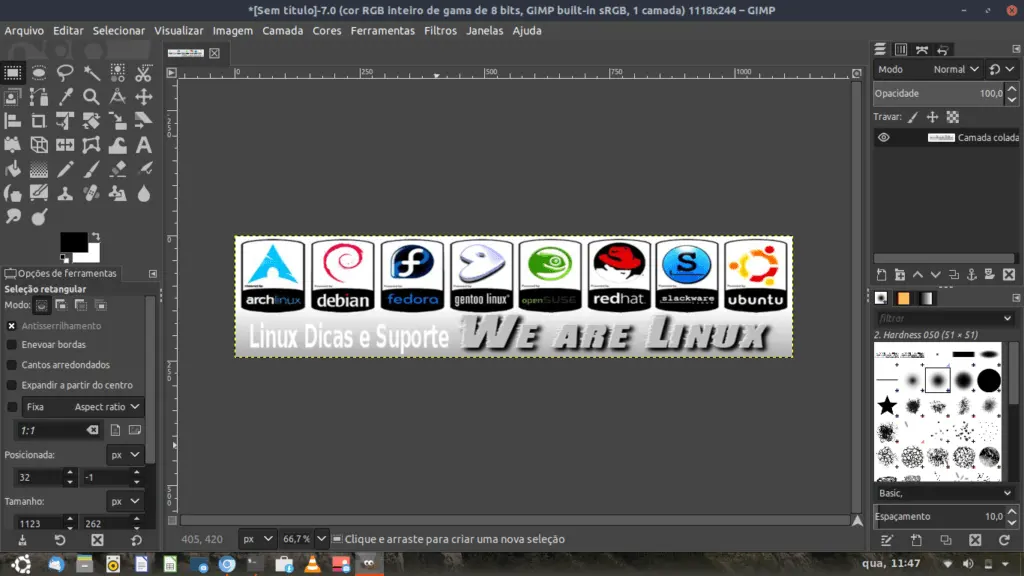Select the Paintbrush tool
The width and height of the screenshot is (1024, 576).
coord(91,169)
